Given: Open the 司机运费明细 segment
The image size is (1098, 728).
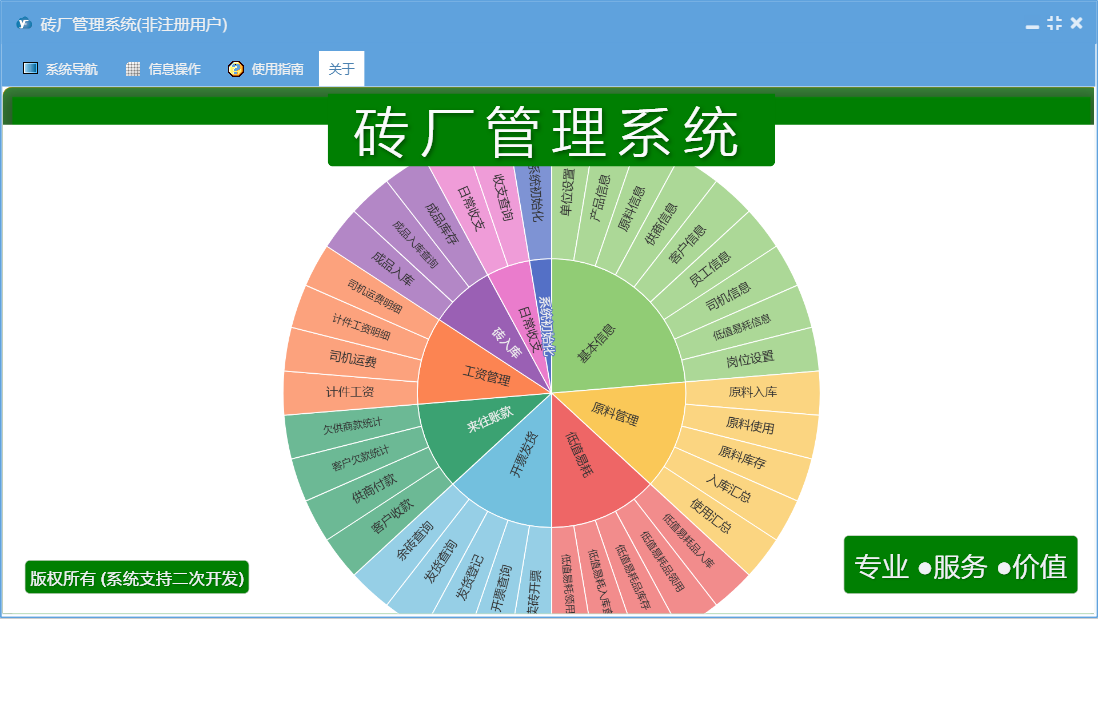Looking at the screenshot, I should pos(375,297).
